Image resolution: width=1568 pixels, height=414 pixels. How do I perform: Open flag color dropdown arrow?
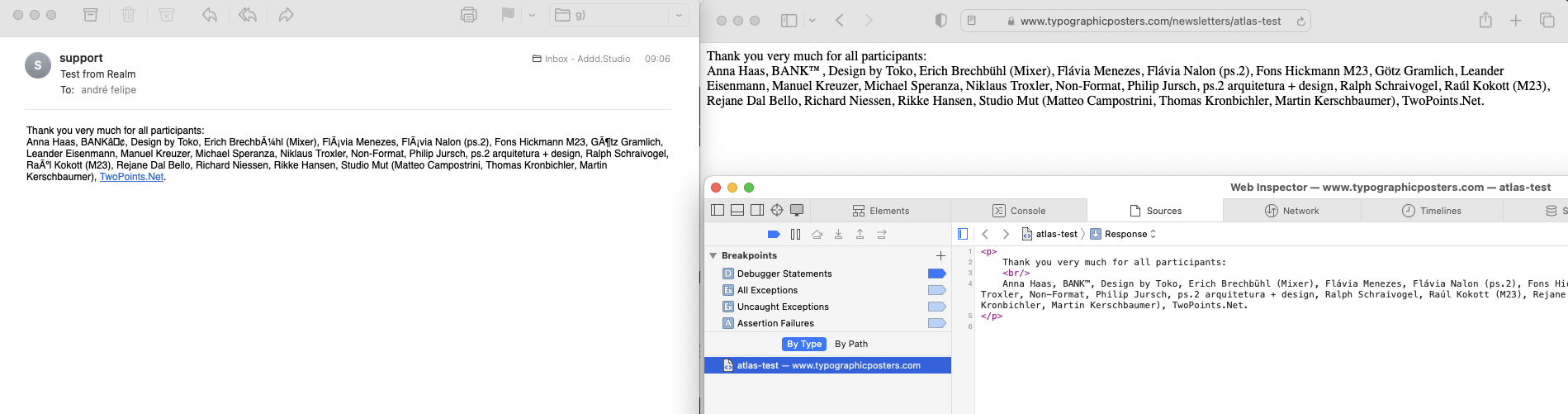point(532,15)
